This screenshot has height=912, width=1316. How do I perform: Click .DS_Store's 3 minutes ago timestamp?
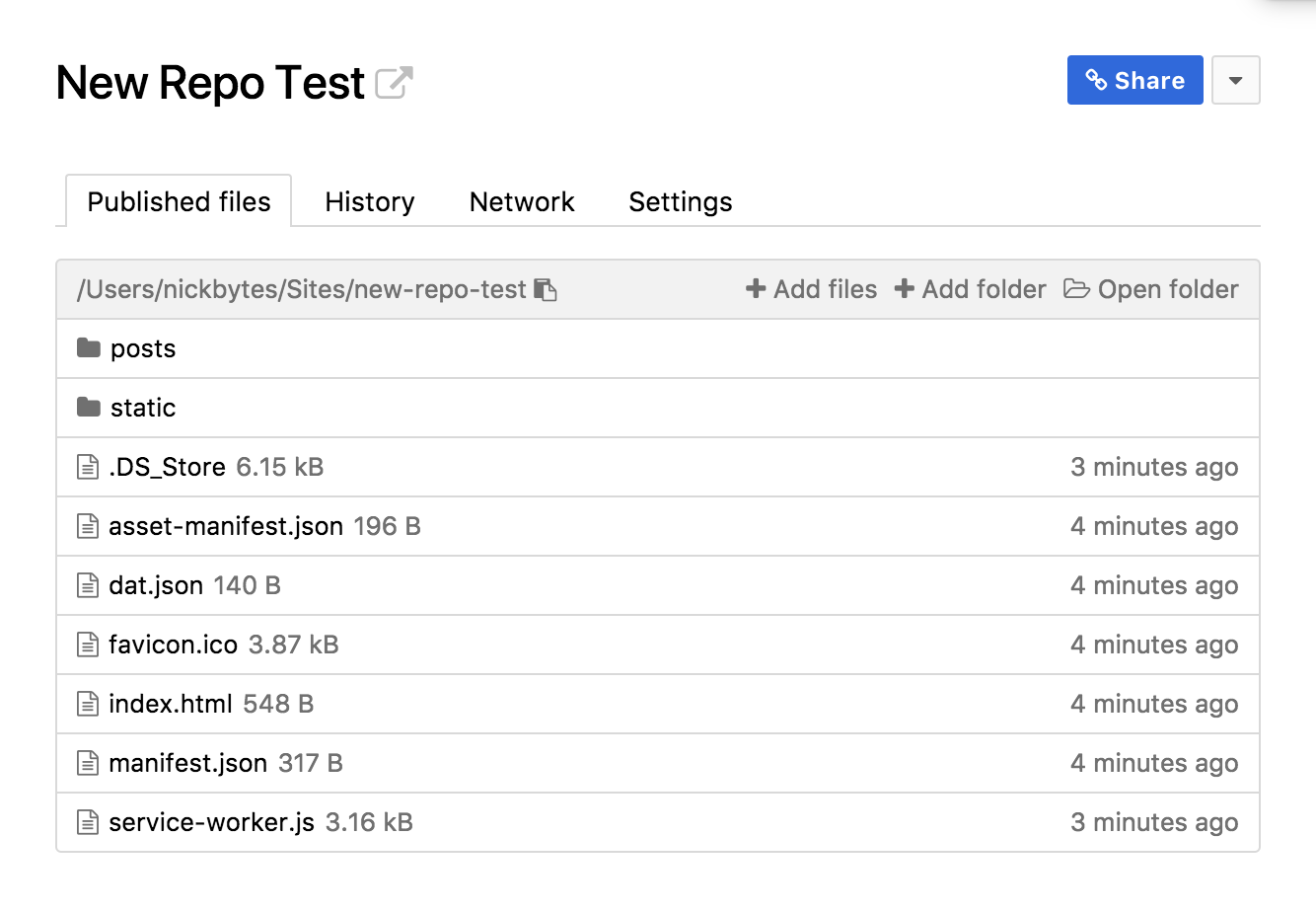tap(1154, 467)
